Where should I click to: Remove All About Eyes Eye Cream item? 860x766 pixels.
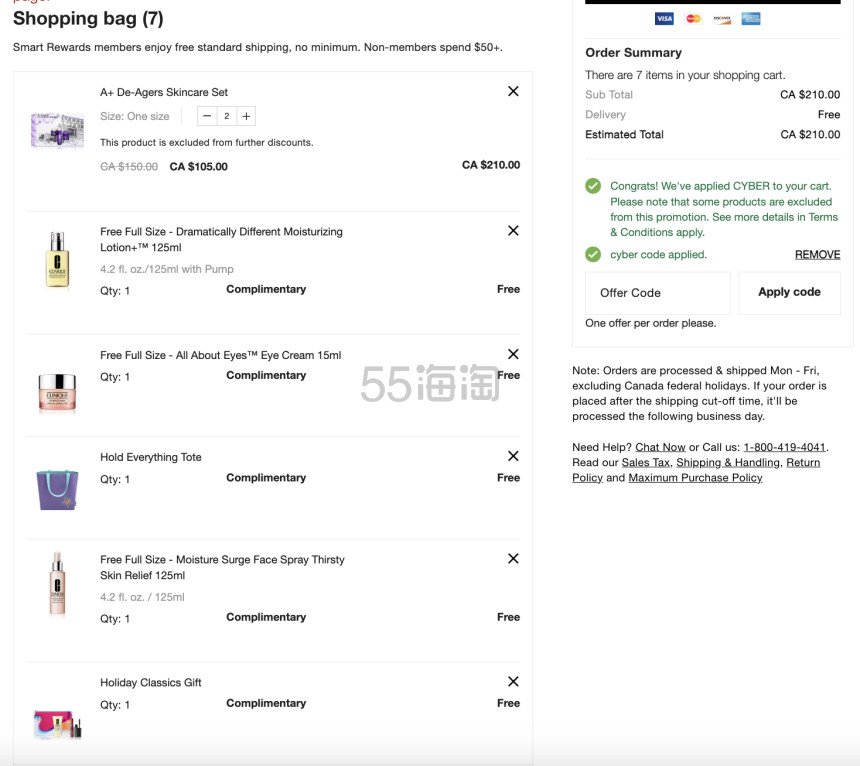(513, 354)
